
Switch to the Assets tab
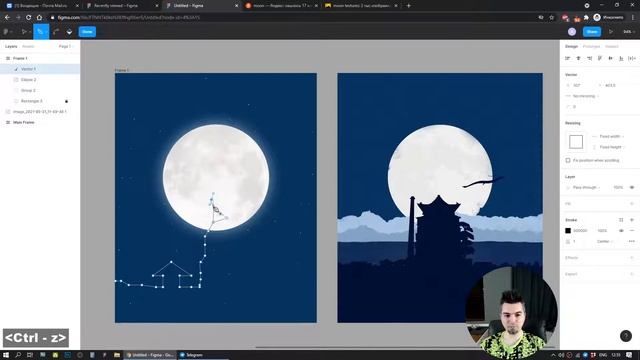pos(28,47)
